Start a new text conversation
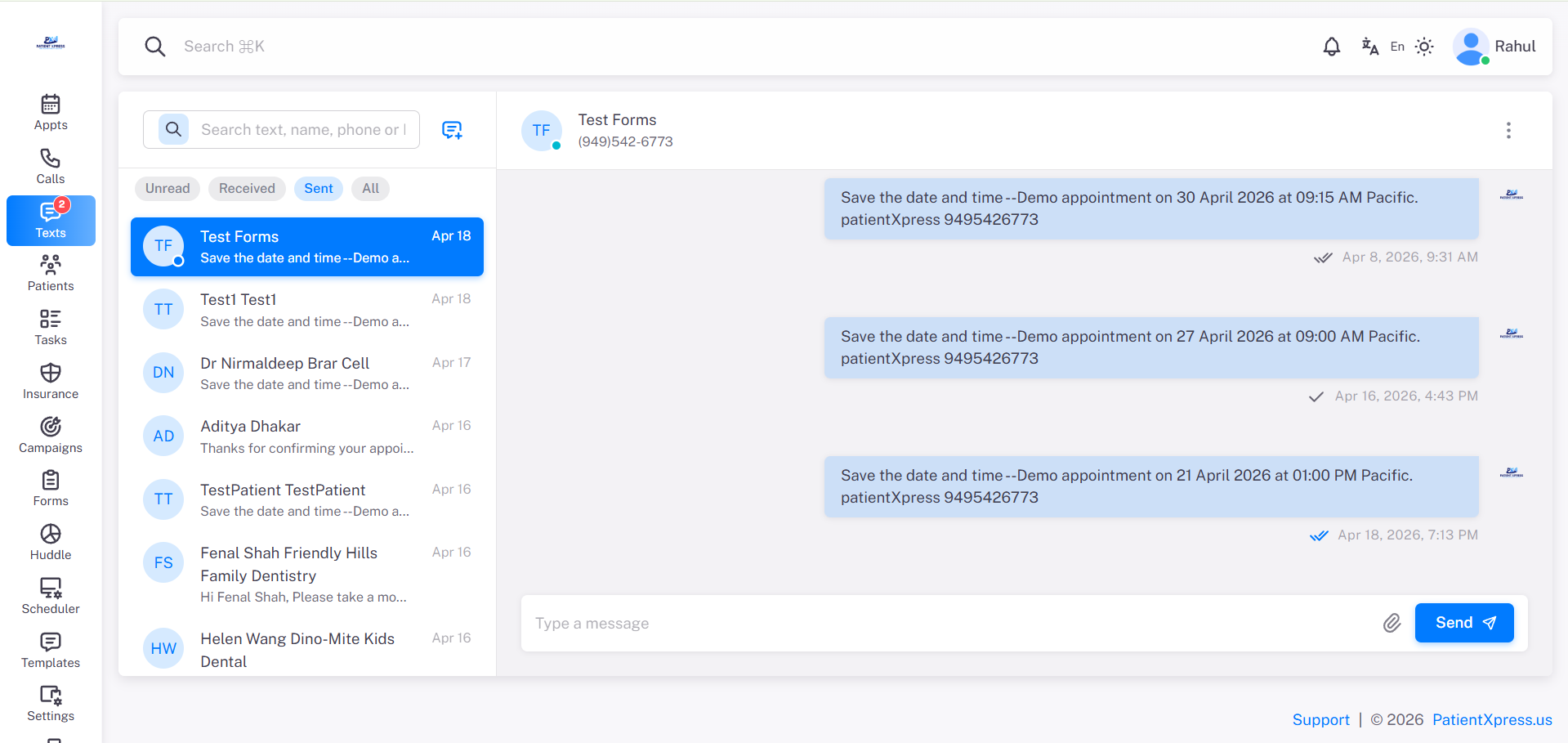1568x743 pixels. (x=452, y=129)
